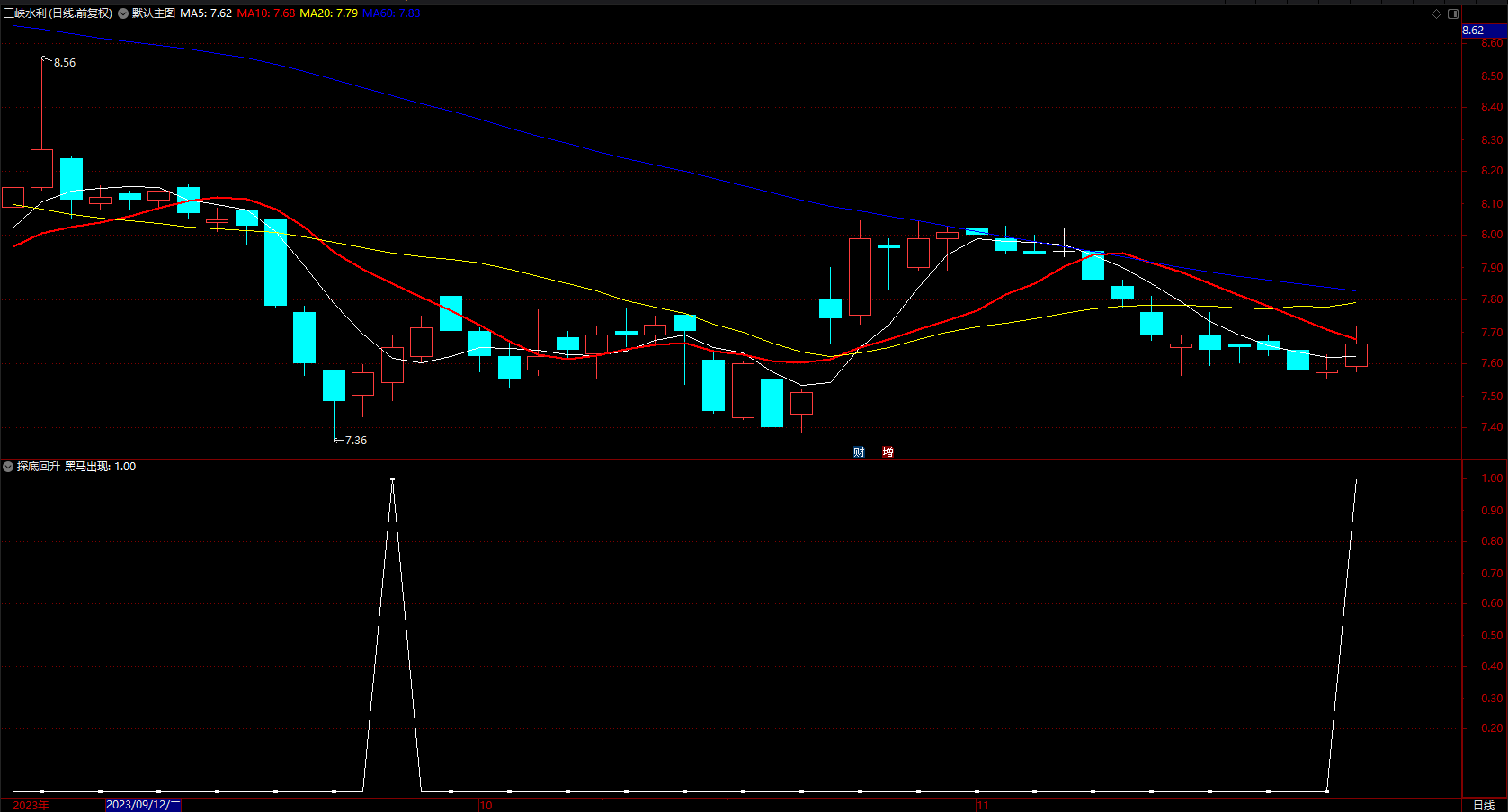The width and height of the screenshot is (1508, 812).
Task: Open the dropdown arrow before 默认主图
Action: (123, 13)
